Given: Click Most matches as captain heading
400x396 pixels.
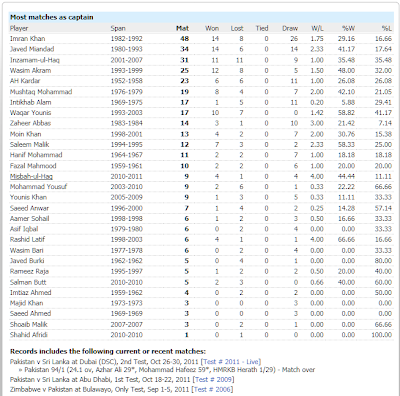Looking at the screenshot, I should [x=52, y=17].
